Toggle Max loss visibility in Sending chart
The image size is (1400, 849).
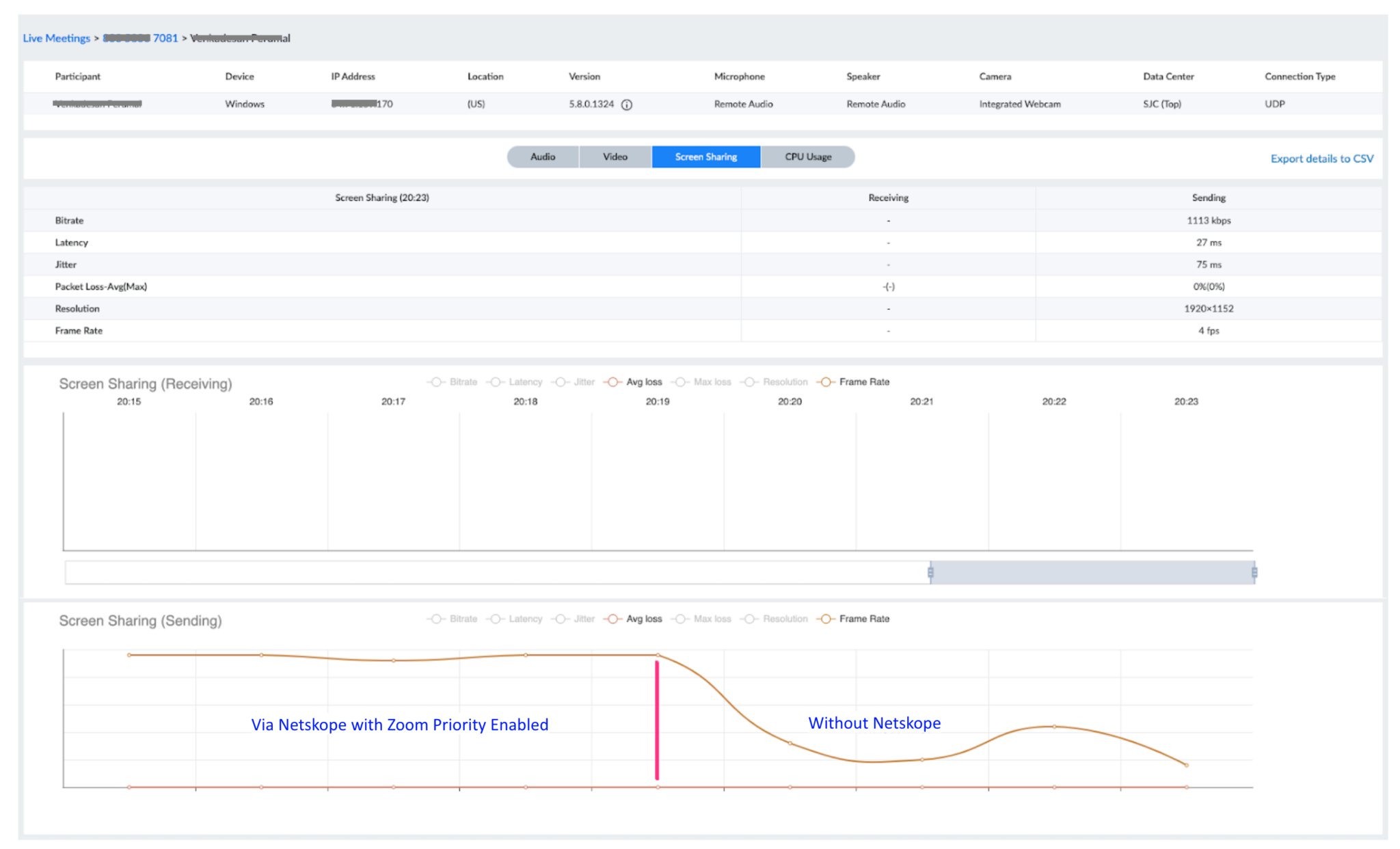[679, 619]
